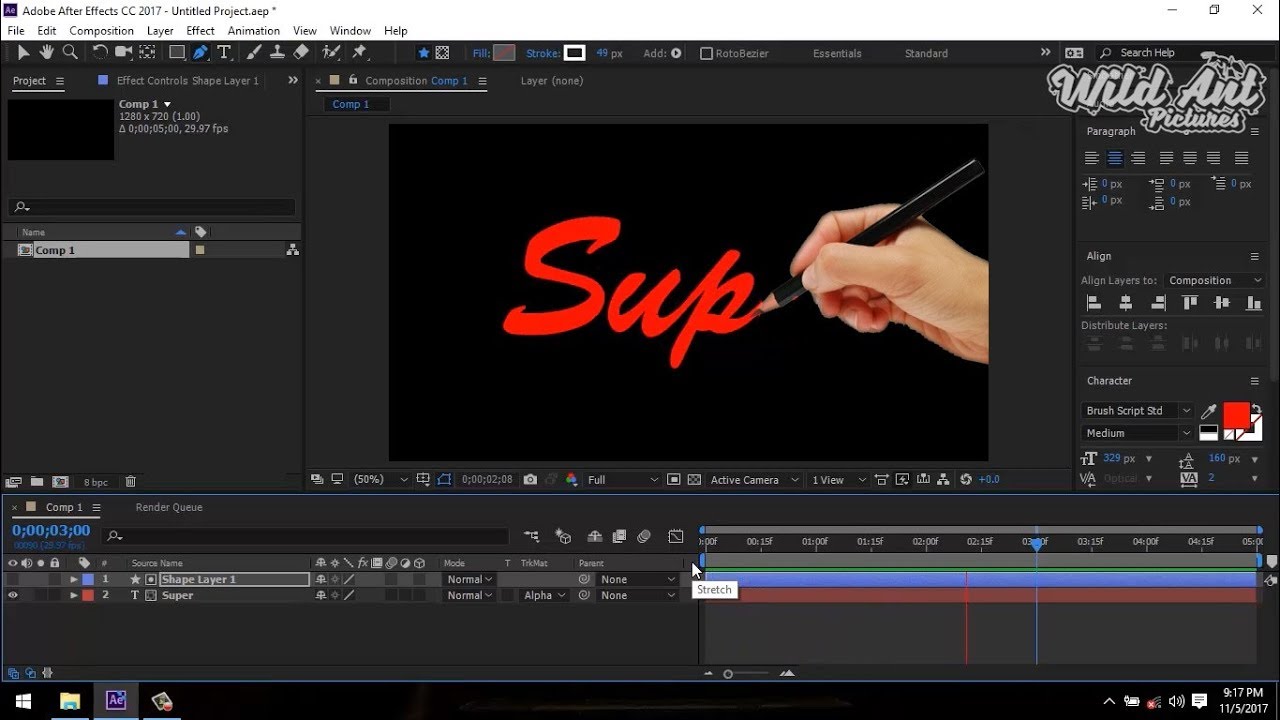
Task: Select the Brush tool
Action: coord(255,53)
